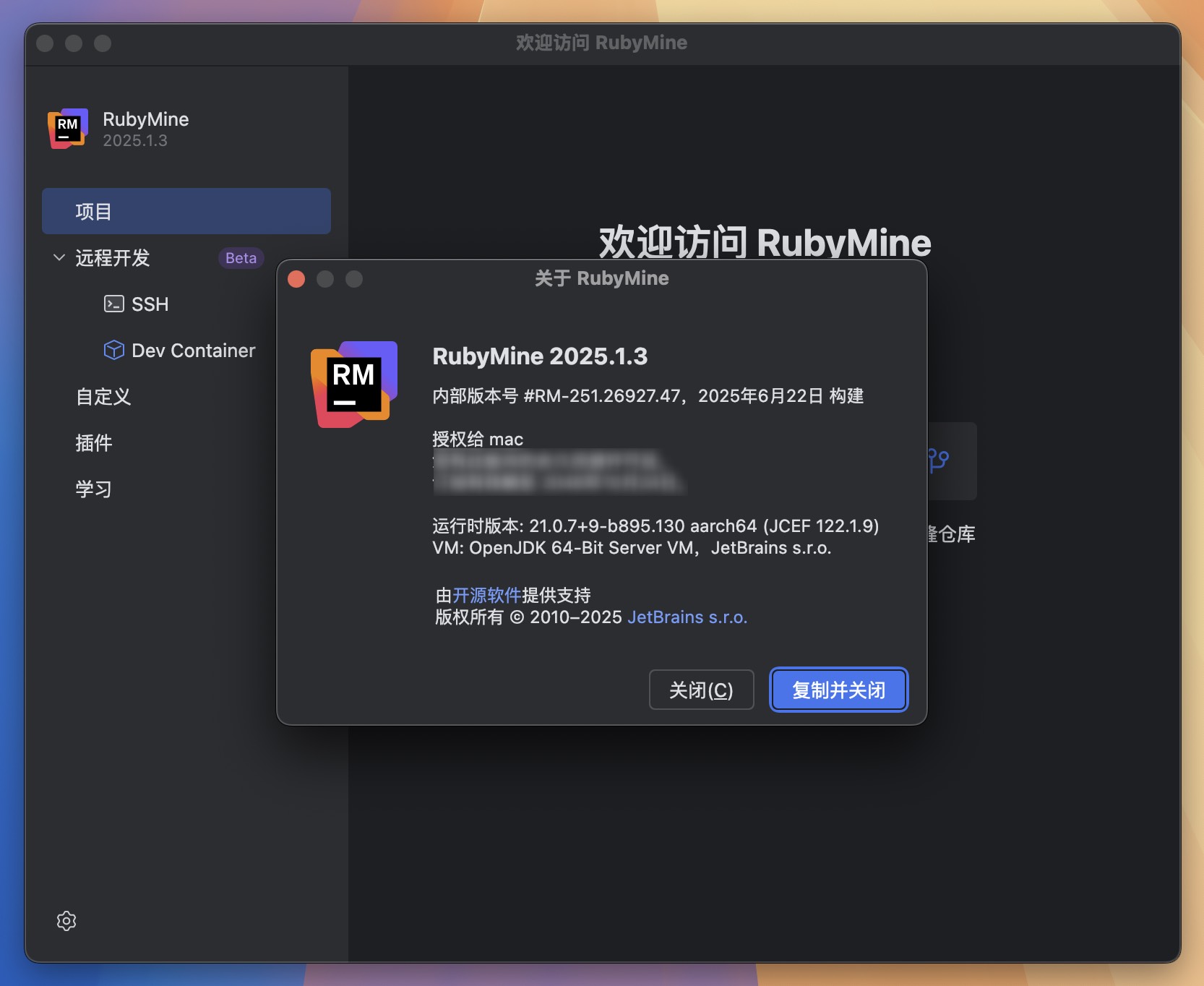
Task: Click the RubyMine logo in the sidebar header
Action: [67, 129]
